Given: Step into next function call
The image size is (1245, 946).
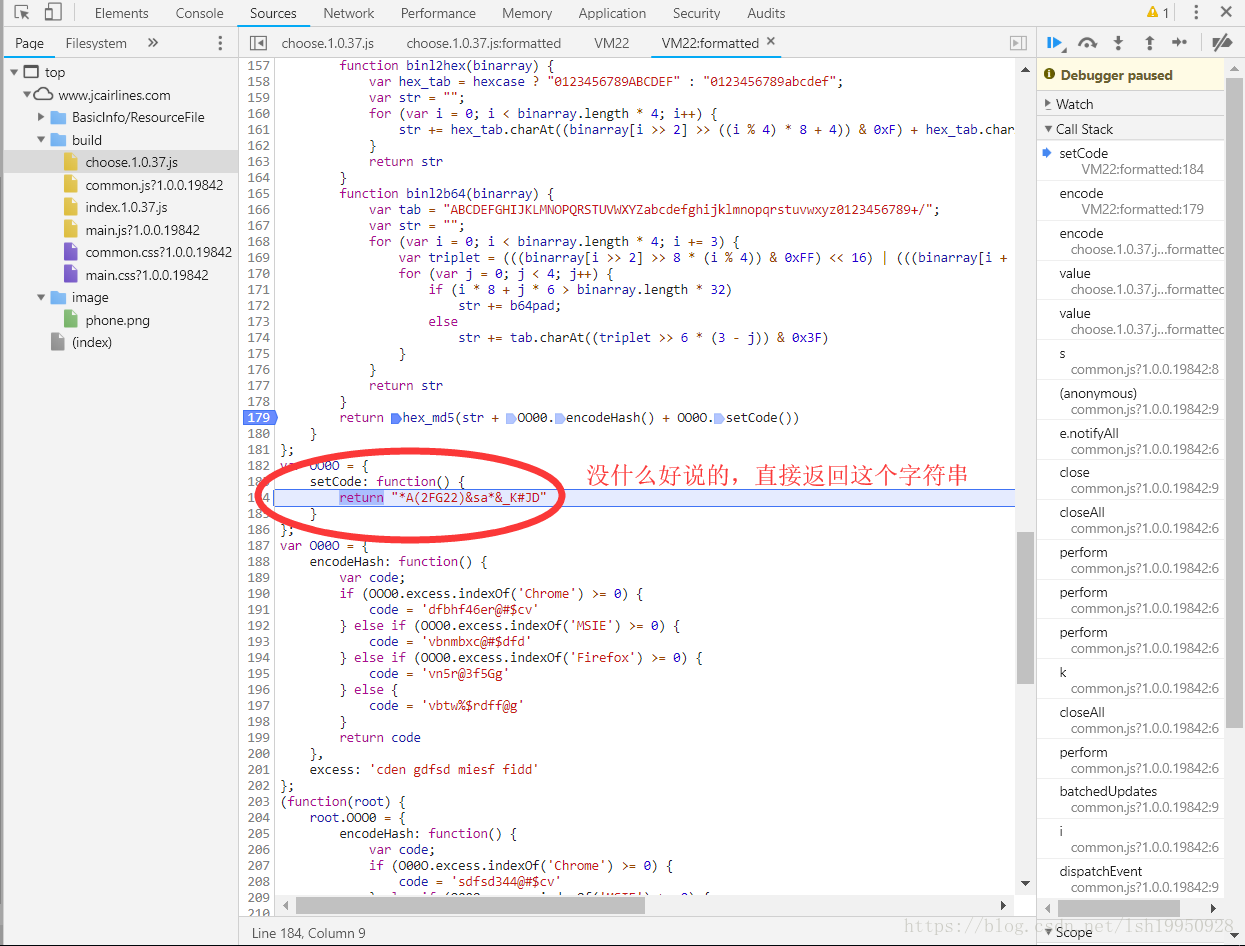Looking at the screenshot, I should (1118, 43).
